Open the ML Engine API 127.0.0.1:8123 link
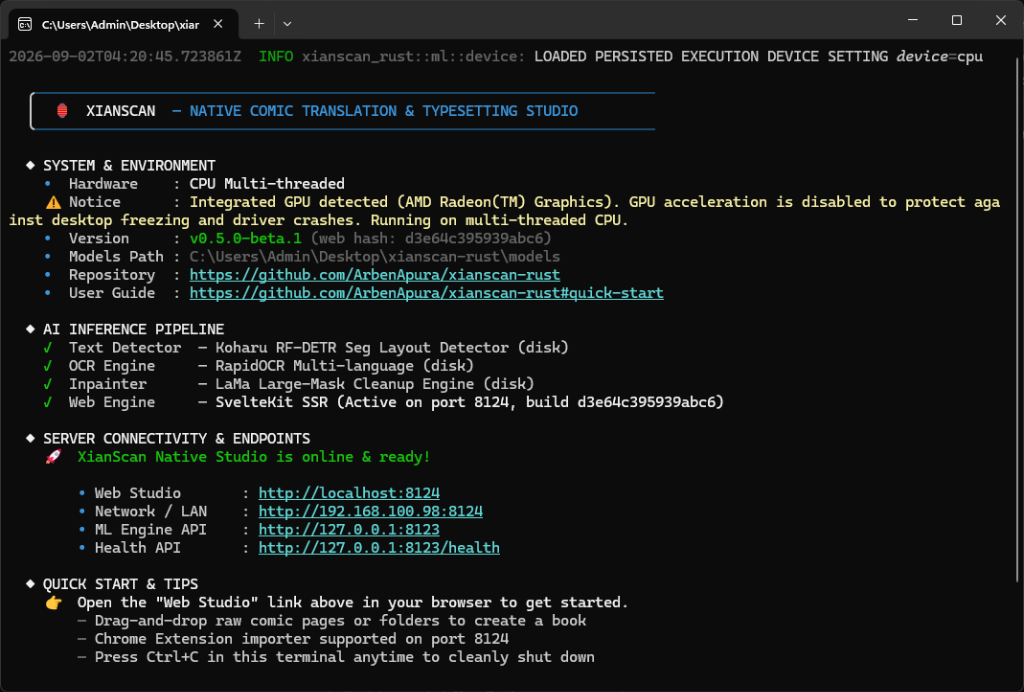The image size is (1024, 692). [x=349, y=529]
